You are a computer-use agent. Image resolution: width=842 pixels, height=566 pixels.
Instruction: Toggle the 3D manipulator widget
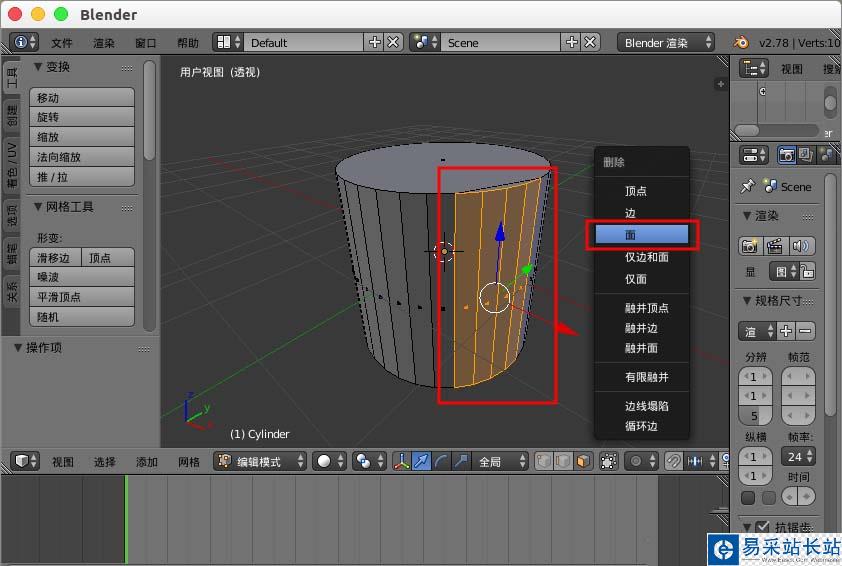(401, 461)
